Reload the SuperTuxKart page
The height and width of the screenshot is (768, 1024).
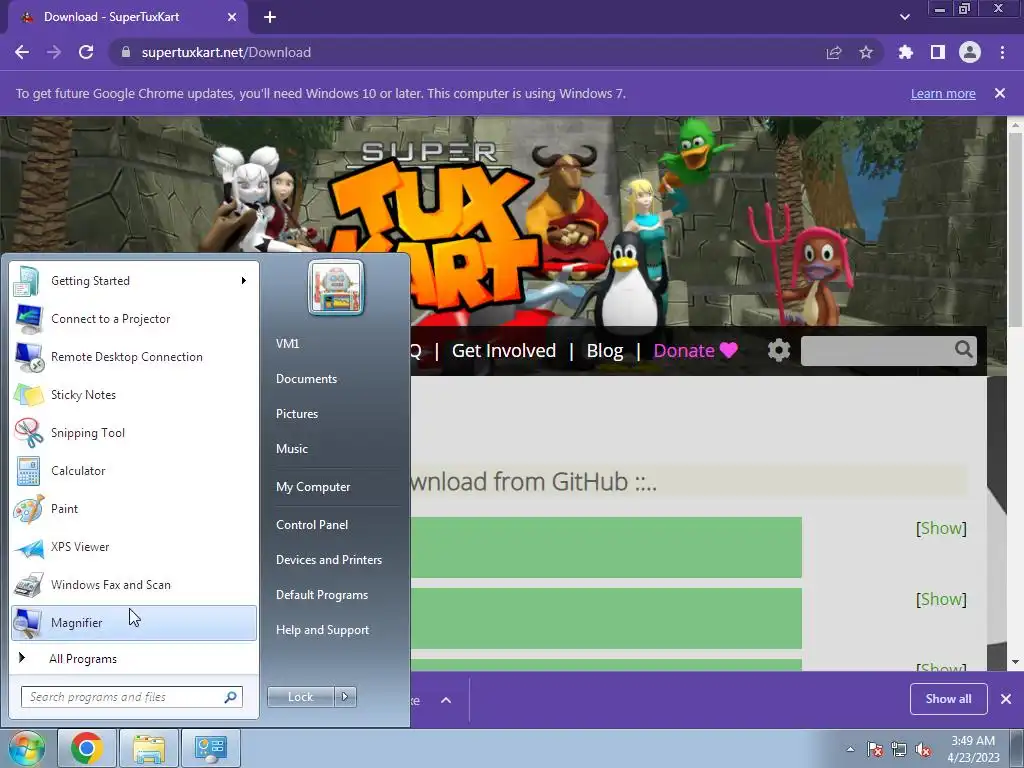[x=86, y=52]
